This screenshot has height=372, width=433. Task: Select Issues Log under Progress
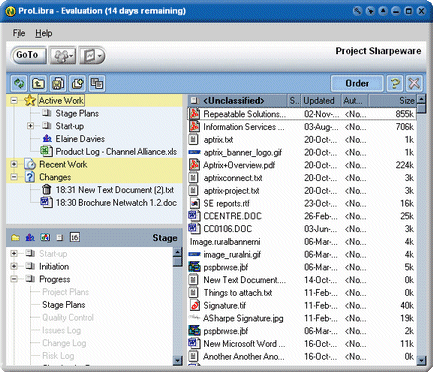tap(62, 330)
